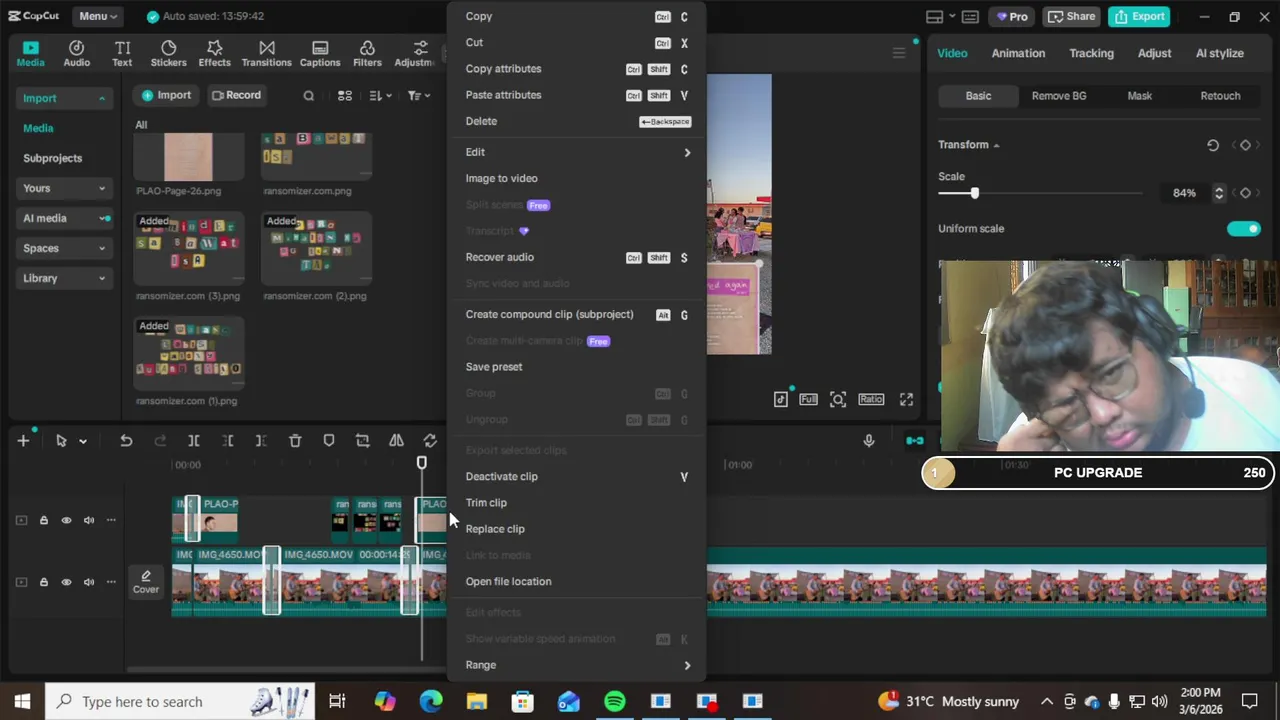Viewport: 1280px width, 720px height.
Task: Click the Mirror flip icon
Action: pos(396,441)
